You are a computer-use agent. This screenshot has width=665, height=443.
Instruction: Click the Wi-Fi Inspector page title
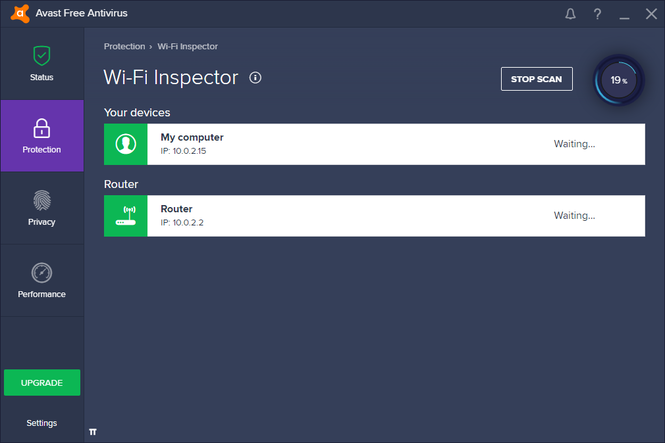171,78
